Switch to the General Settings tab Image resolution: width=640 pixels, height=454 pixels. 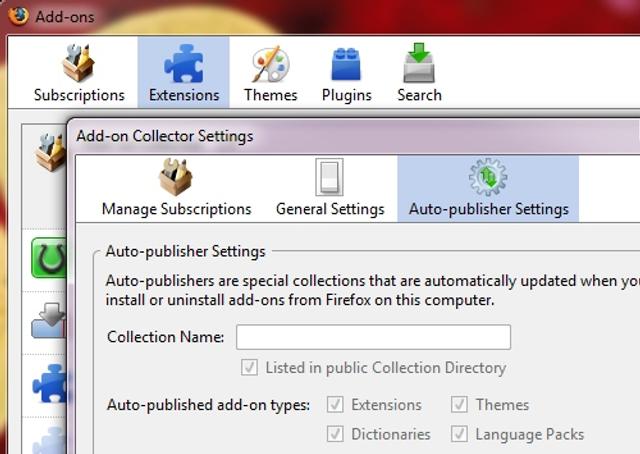pyautogui.click(x=330, y=189)
